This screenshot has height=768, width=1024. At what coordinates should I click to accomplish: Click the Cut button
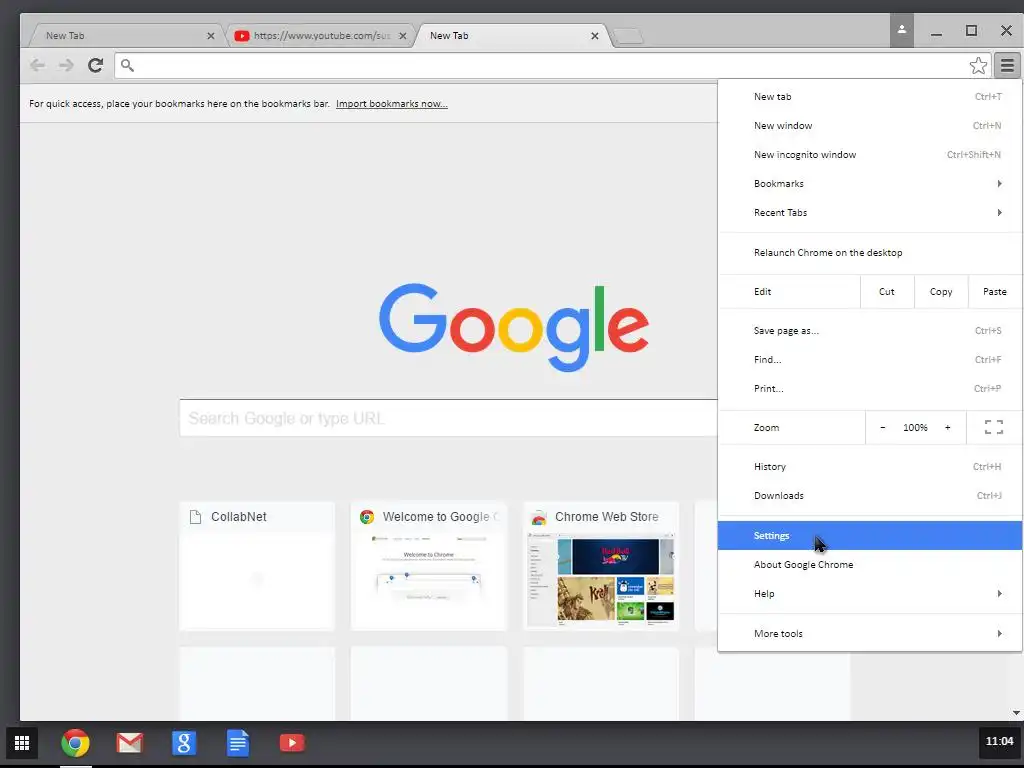pyautogui.click(x=887, y=292)
